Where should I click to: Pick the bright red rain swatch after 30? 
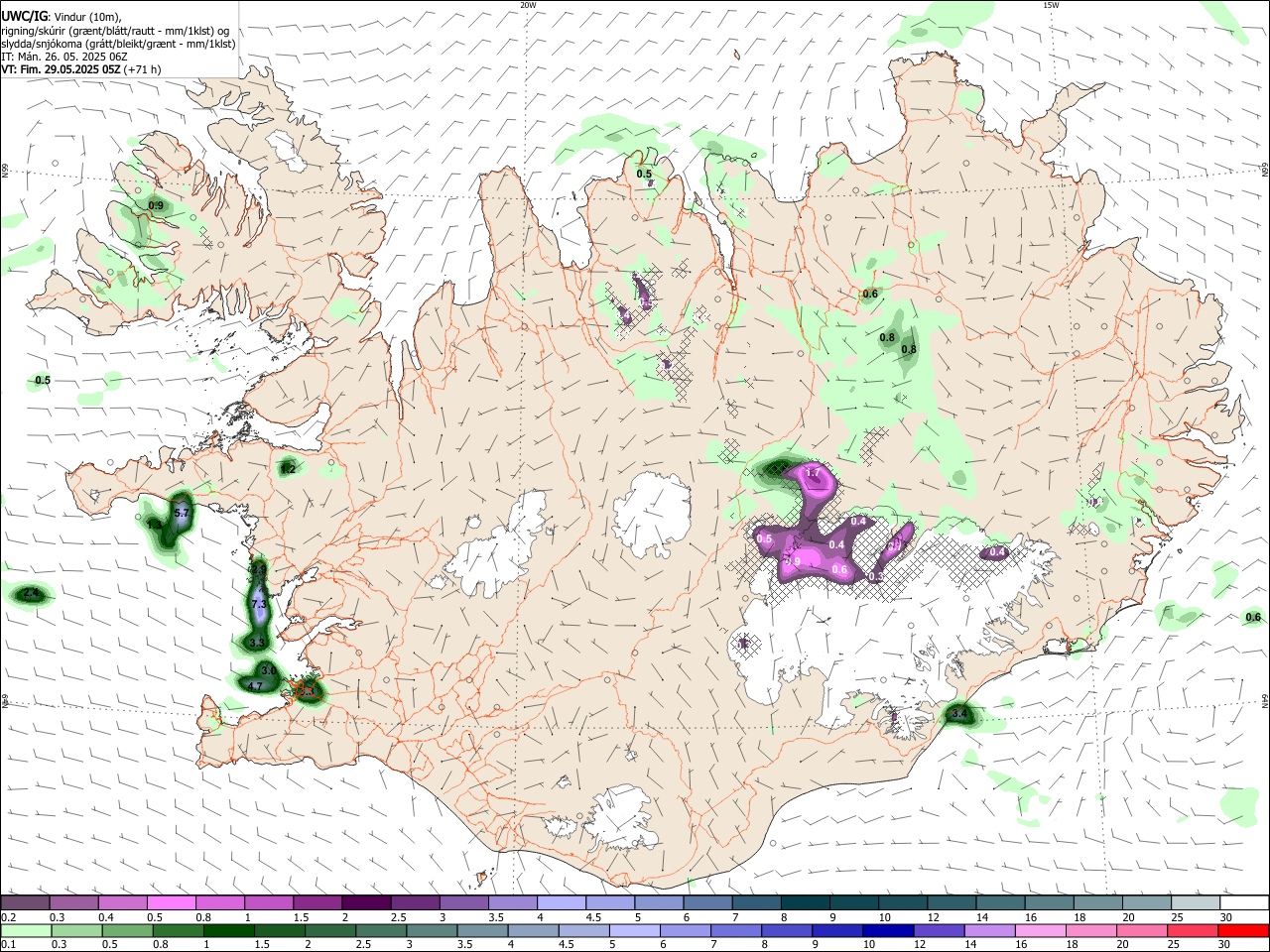(1244, 930)
